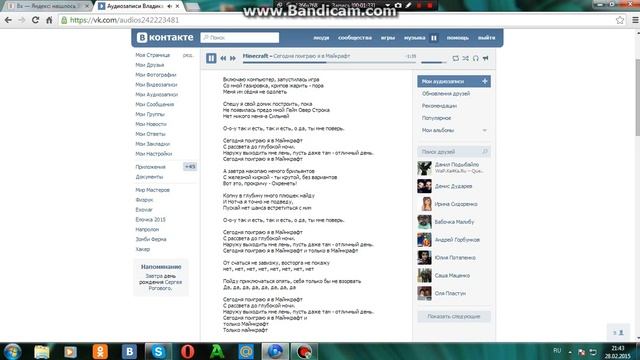Open the сообщества header menu item
The image size is (640, 360).
click(x=355, y=38)
